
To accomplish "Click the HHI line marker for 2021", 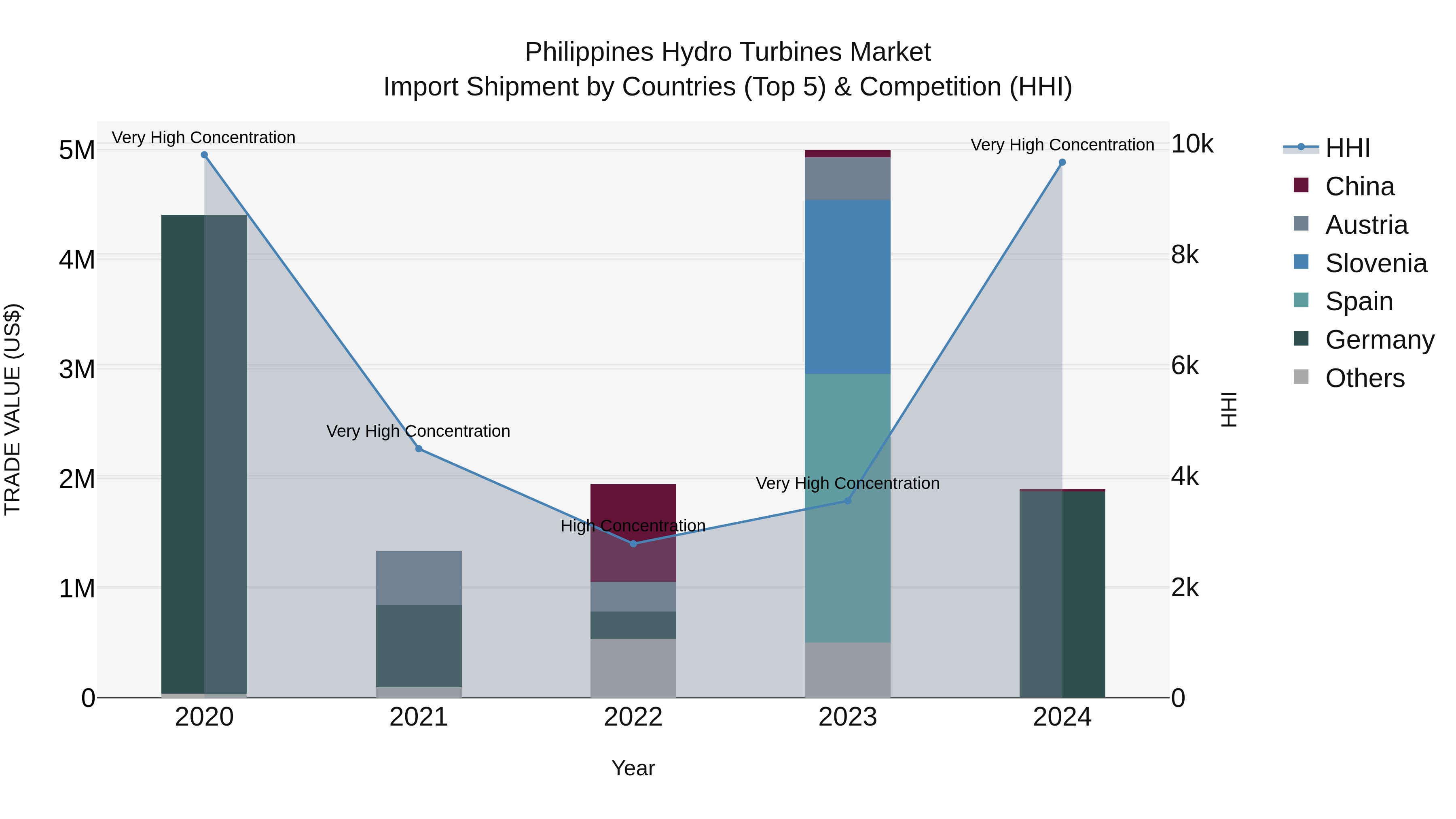I will (419, 449).
